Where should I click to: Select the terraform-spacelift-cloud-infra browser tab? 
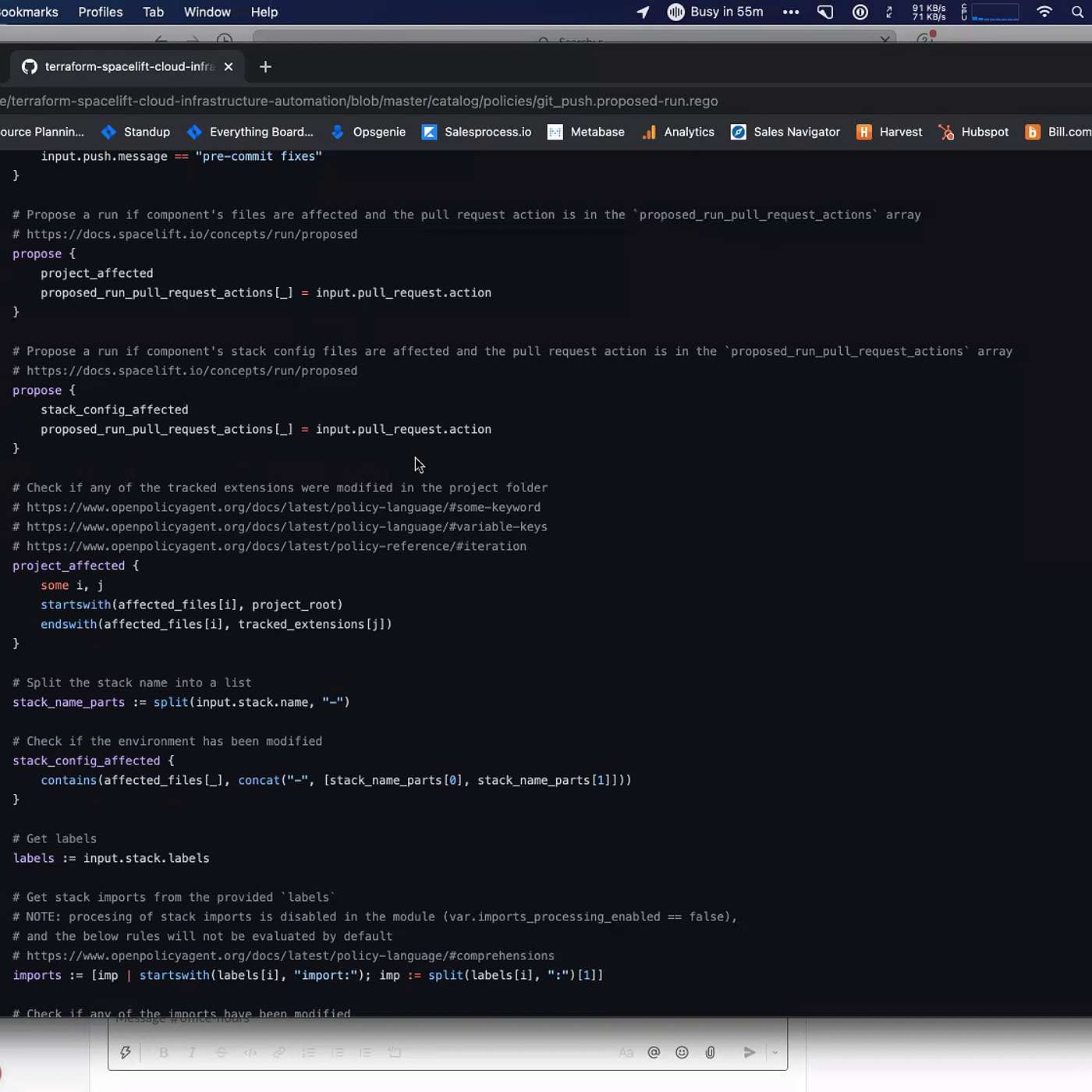coord(129,67)
